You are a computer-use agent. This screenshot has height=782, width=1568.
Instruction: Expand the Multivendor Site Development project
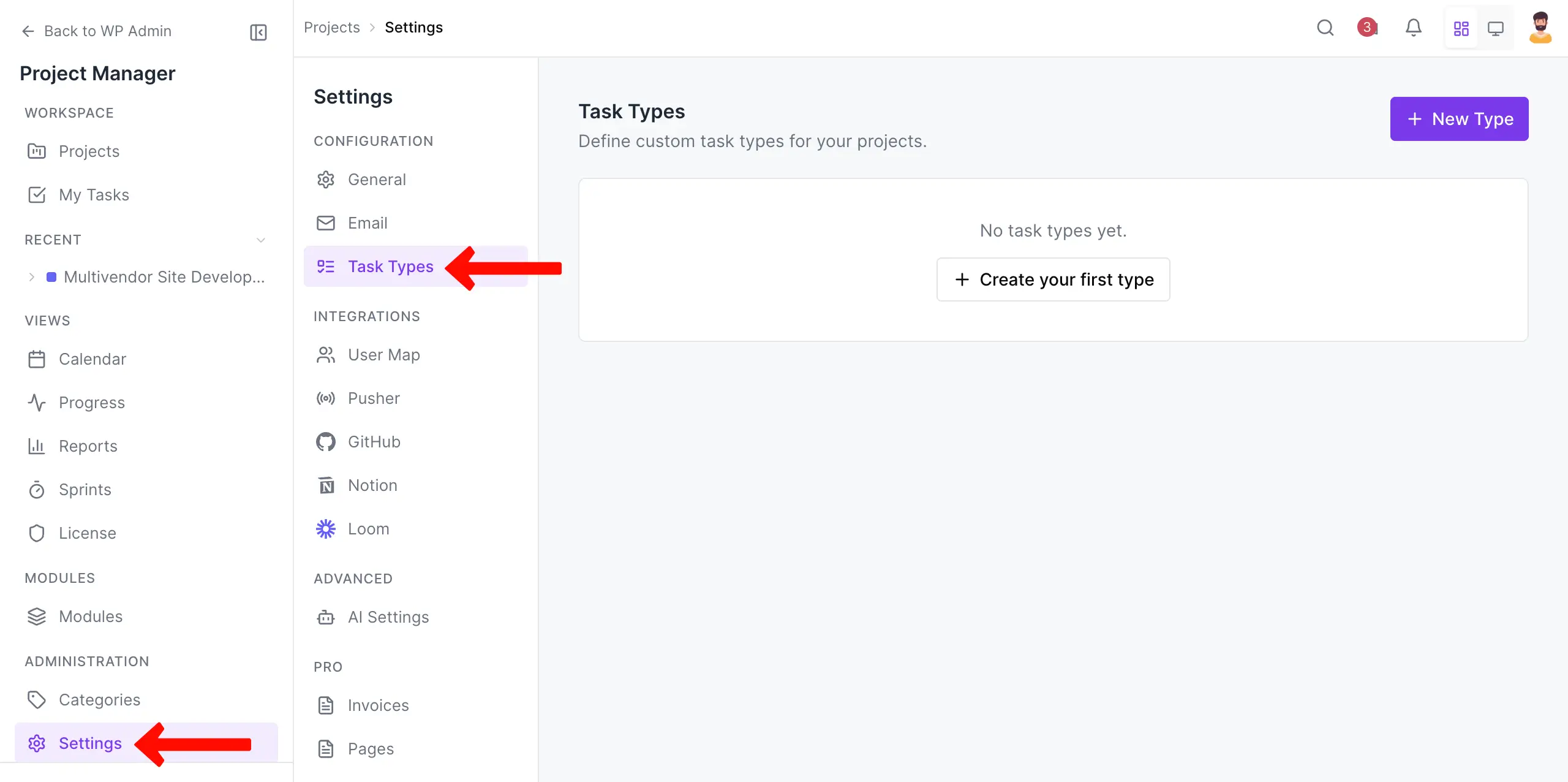pyautogui.click(x=32, y=276)
